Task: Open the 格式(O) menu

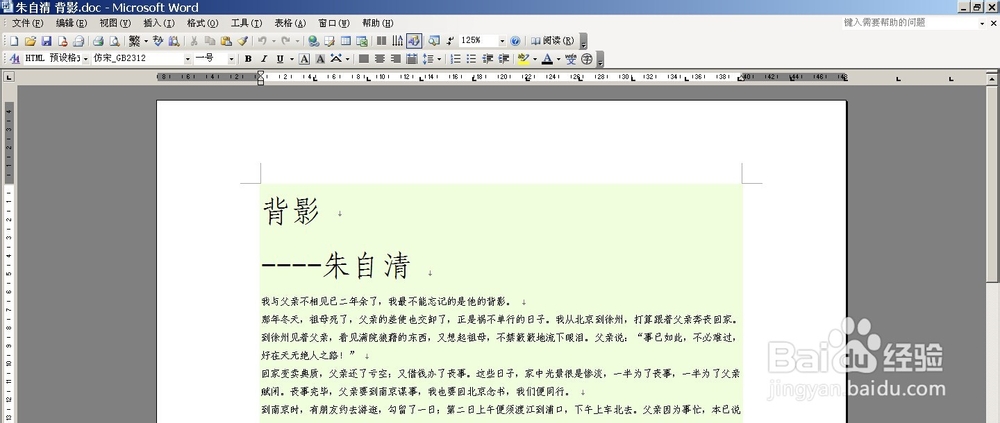Action: (x=202, y=23)
